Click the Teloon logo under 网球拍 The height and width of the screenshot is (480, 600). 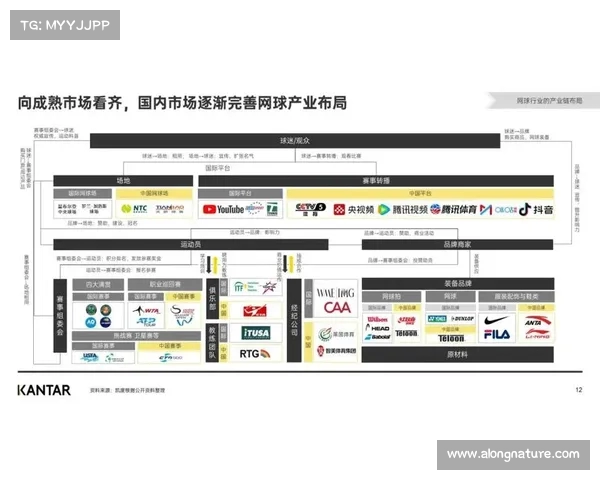[406, 334]
